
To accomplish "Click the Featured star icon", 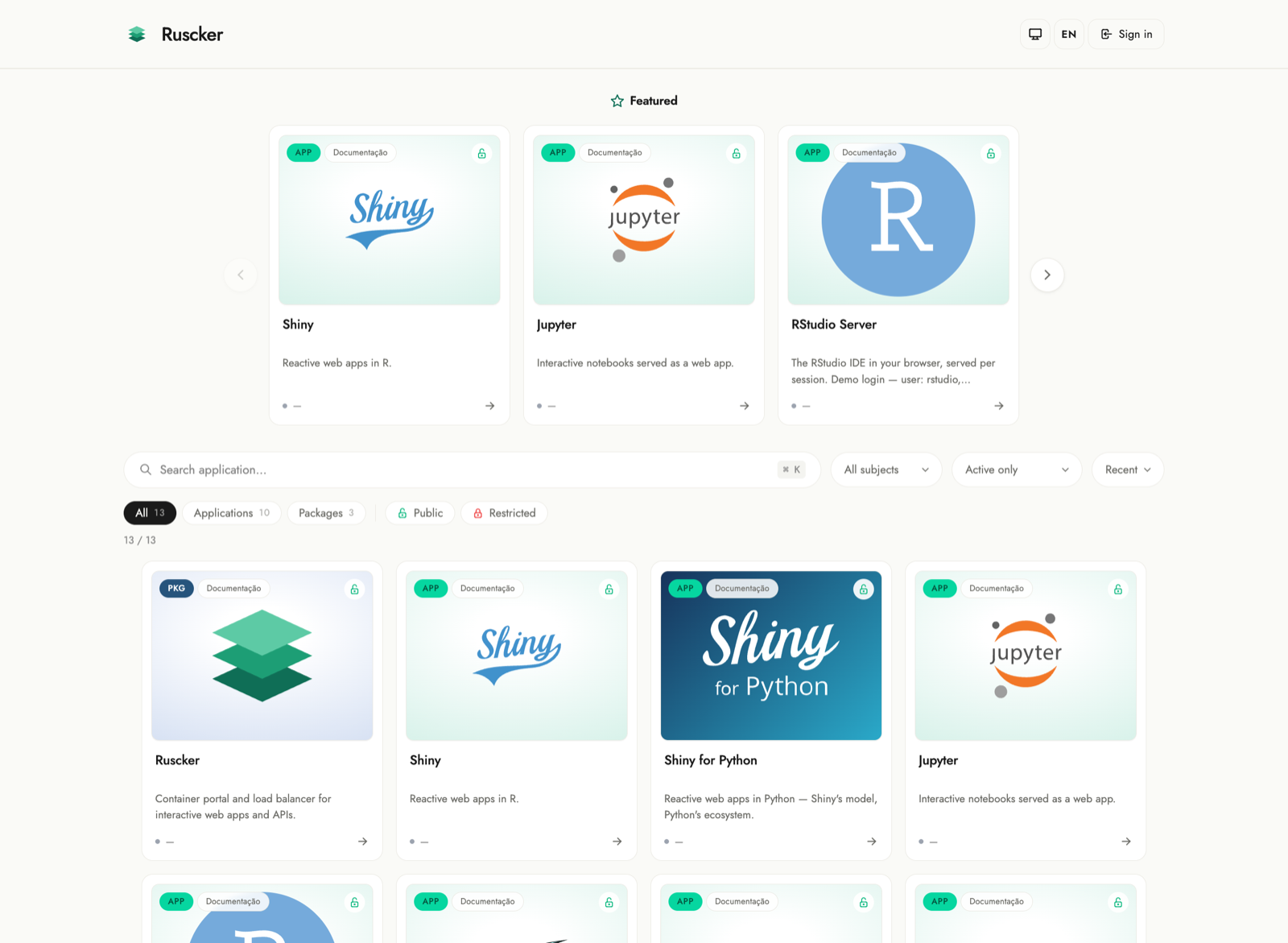I will tap(617, 101).
